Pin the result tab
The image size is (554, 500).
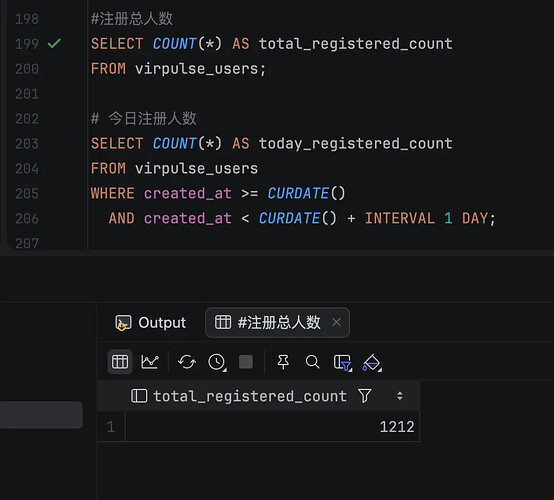pos(283,362)
